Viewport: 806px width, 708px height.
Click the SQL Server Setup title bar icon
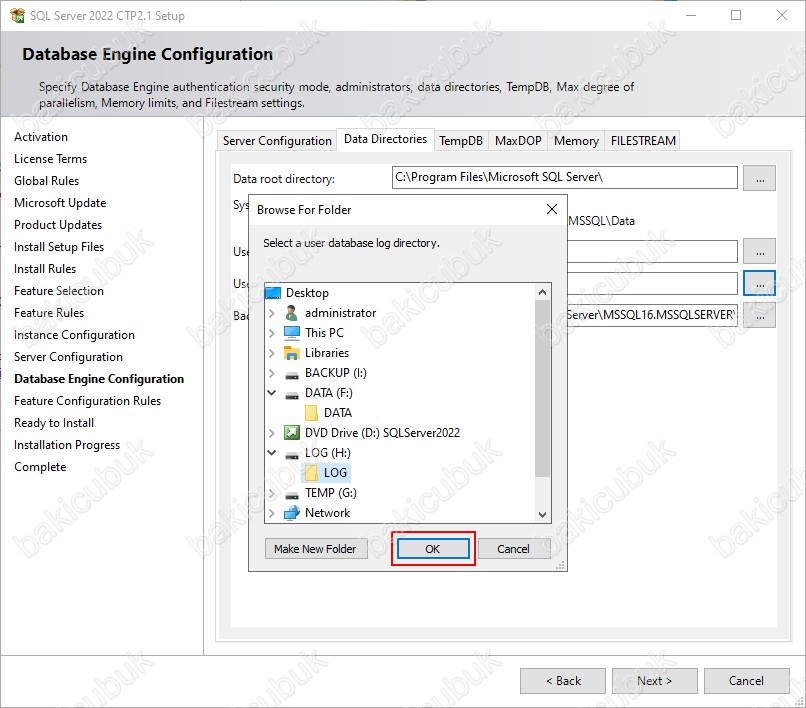point(17,15)
